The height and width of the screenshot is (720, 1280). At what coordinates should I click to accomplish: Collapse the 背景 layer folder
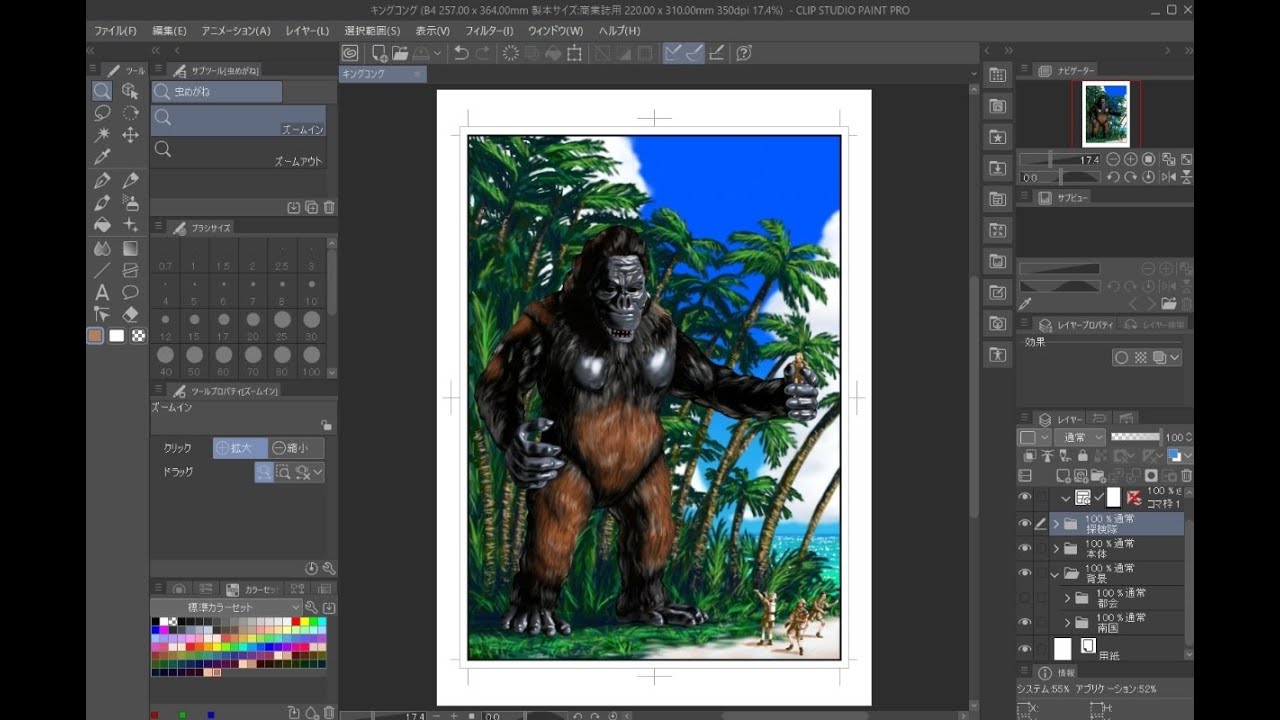1056,574
